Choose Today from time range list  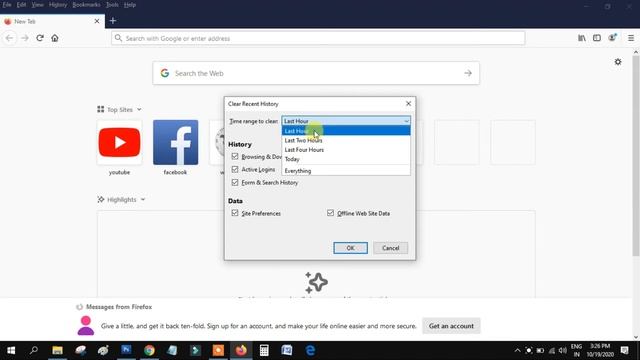(x=346, y=159)
